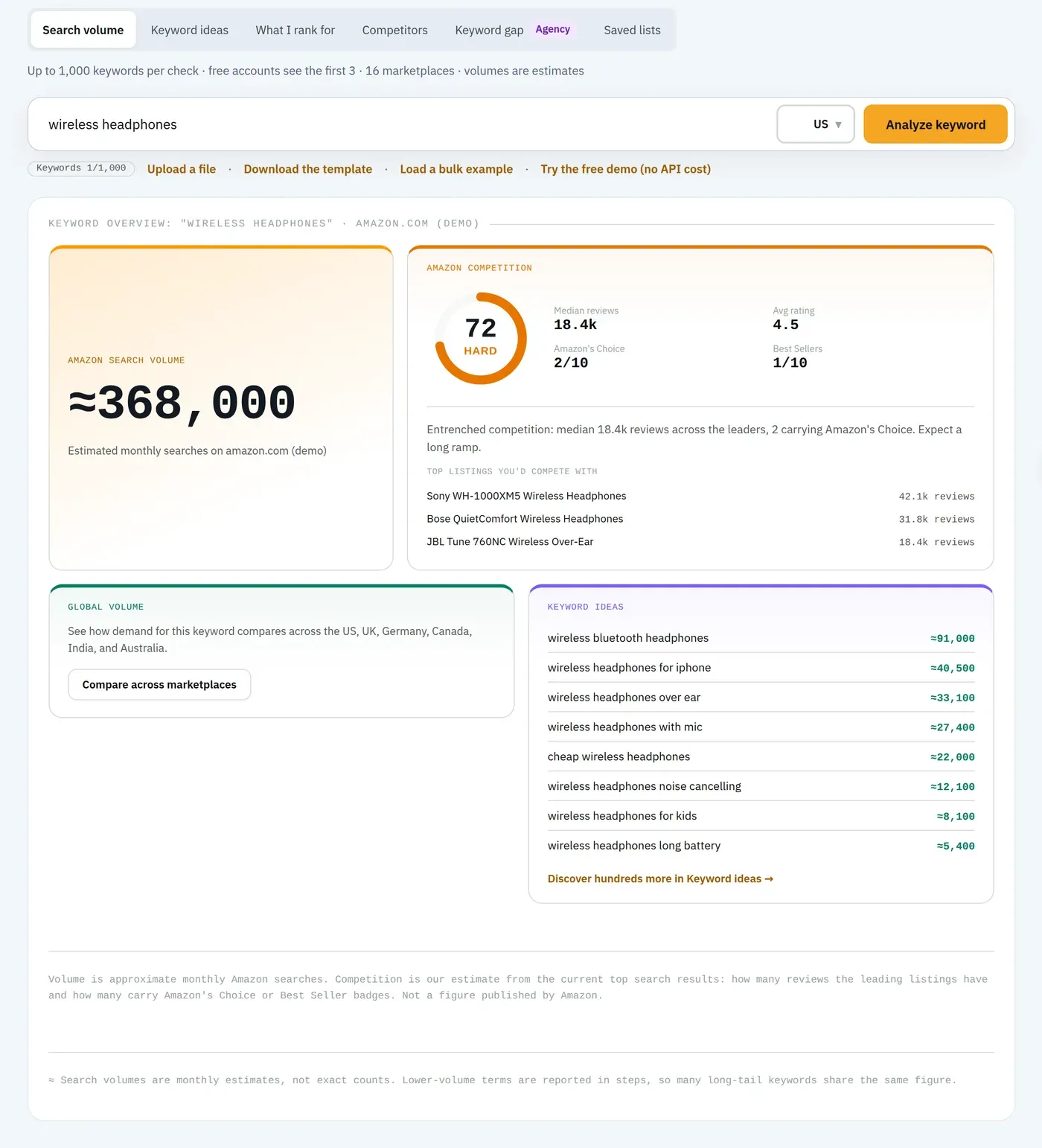The image size is (1042, 1148).
Task: Switch to the Keyword ideas tab
Action: coord(190,30)
